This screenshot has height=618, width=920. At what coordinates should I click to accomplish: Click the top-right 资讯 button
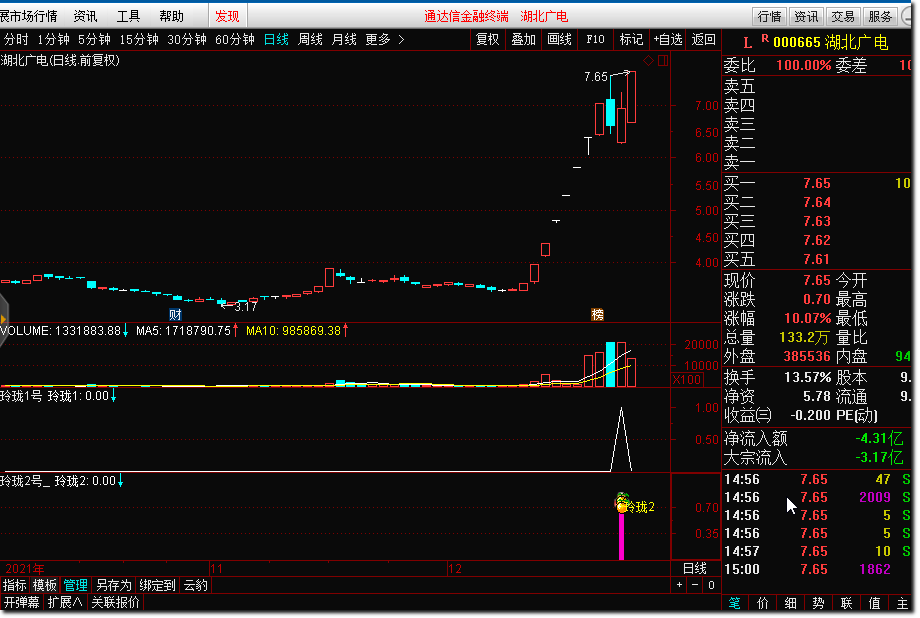tap(806, 16)
